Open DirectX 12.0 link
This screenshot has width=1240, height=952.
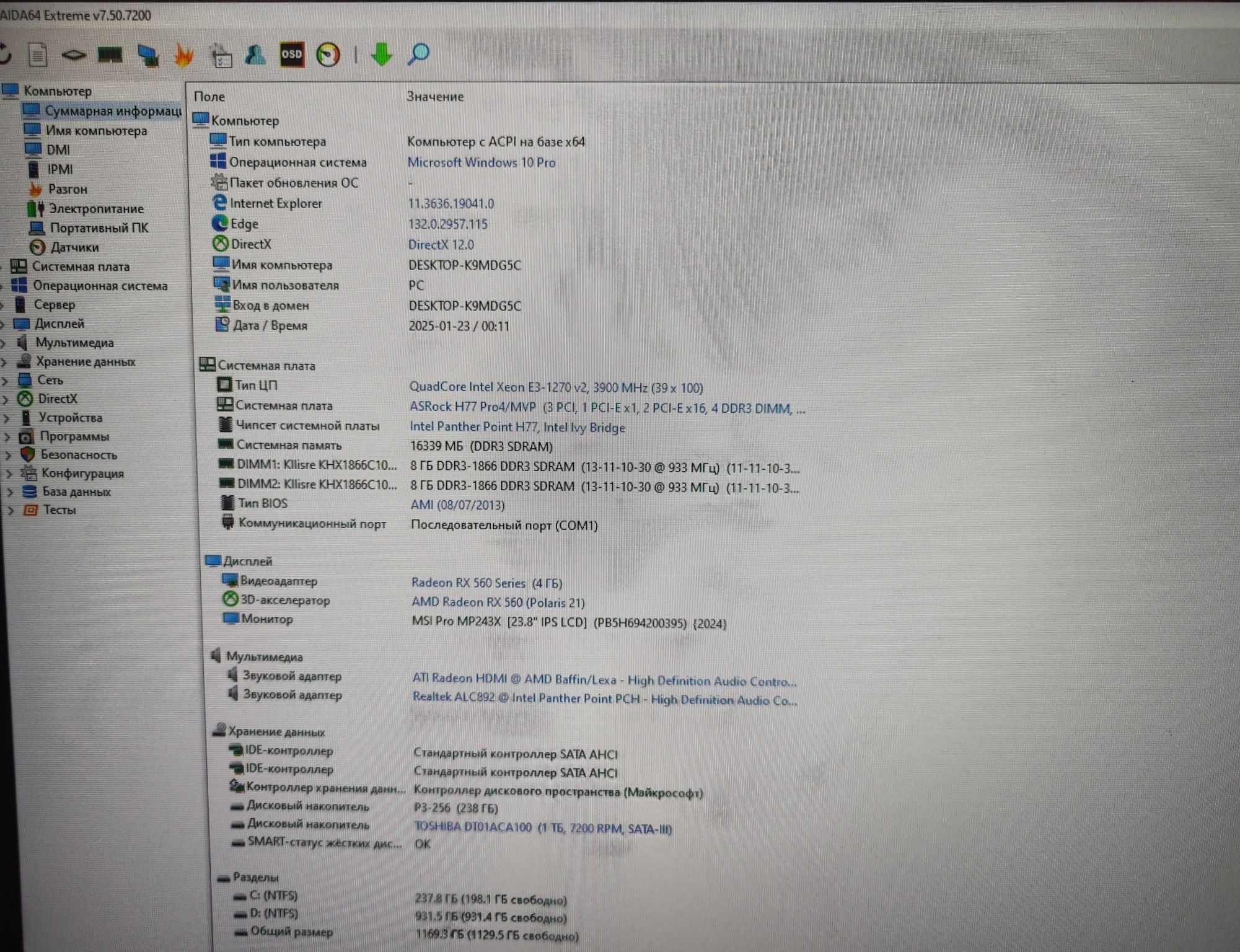pyautogui.click(x=441, y=245)
